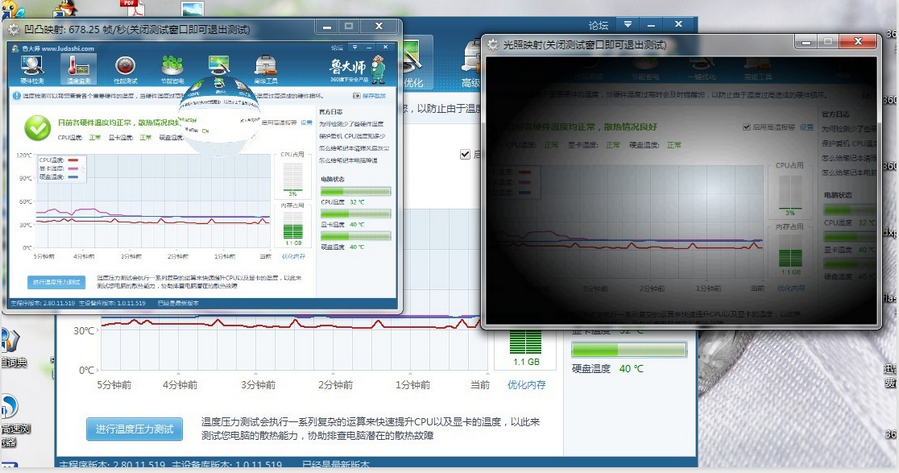Toggle 启用高温报警 checkbox in dark test window
Screen dimensions: 899x473
click(x=746, y=128)
